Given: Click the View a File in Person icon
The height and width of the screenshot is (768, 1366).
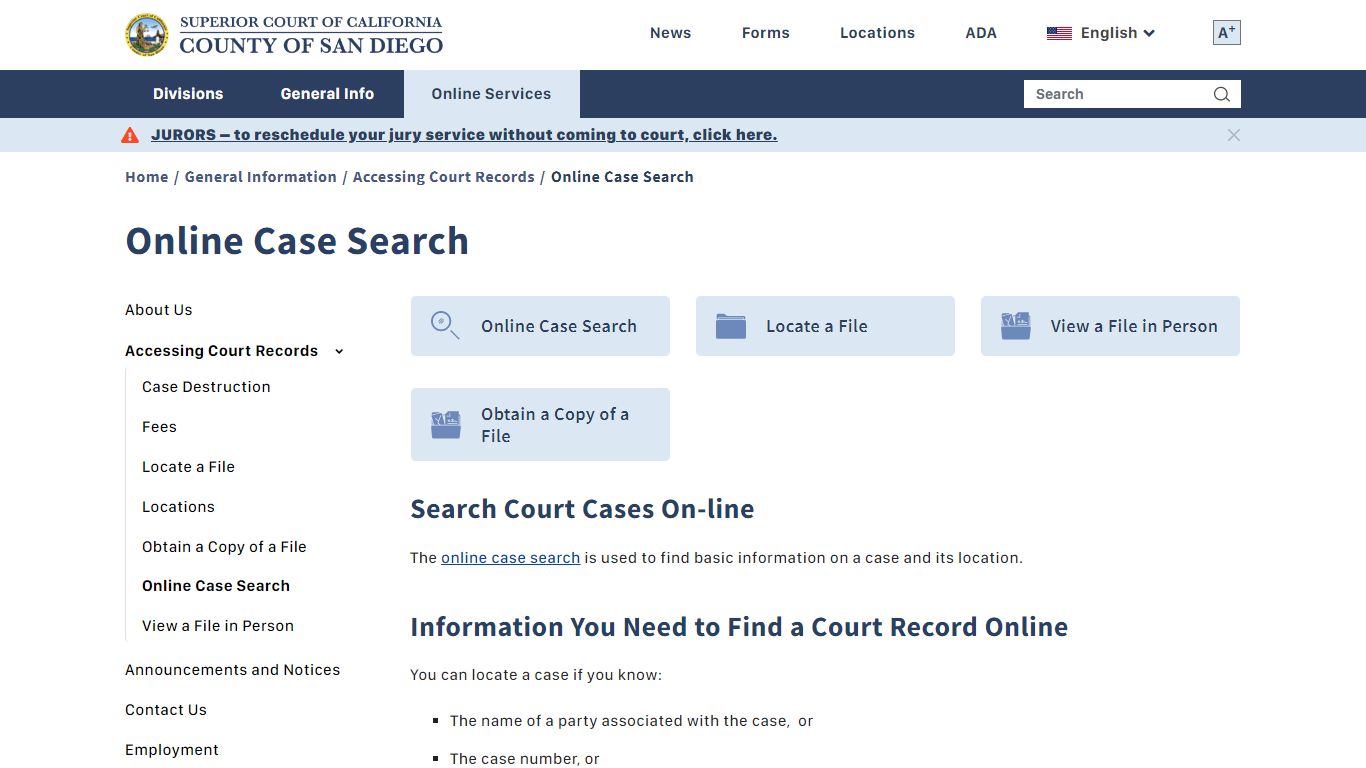Looking at the screenshot, I should 1015,325.
